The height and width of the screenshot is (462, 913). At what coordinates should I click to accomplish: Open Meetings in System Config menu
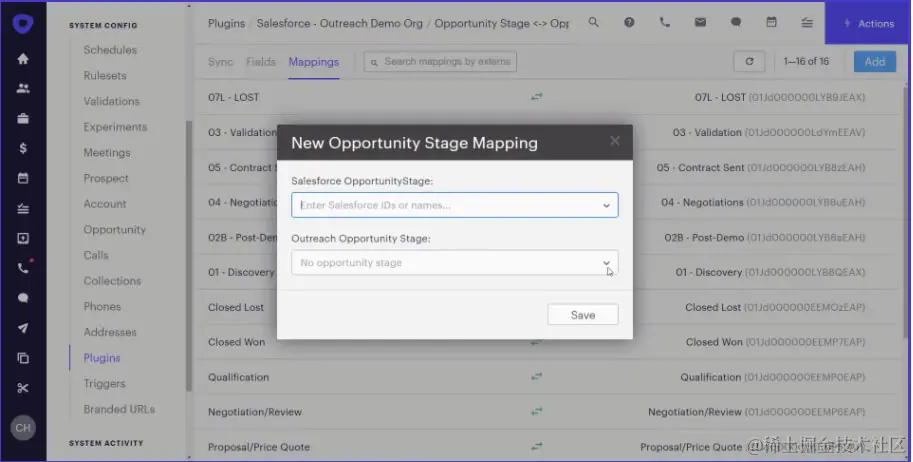[x=107, y=153]
